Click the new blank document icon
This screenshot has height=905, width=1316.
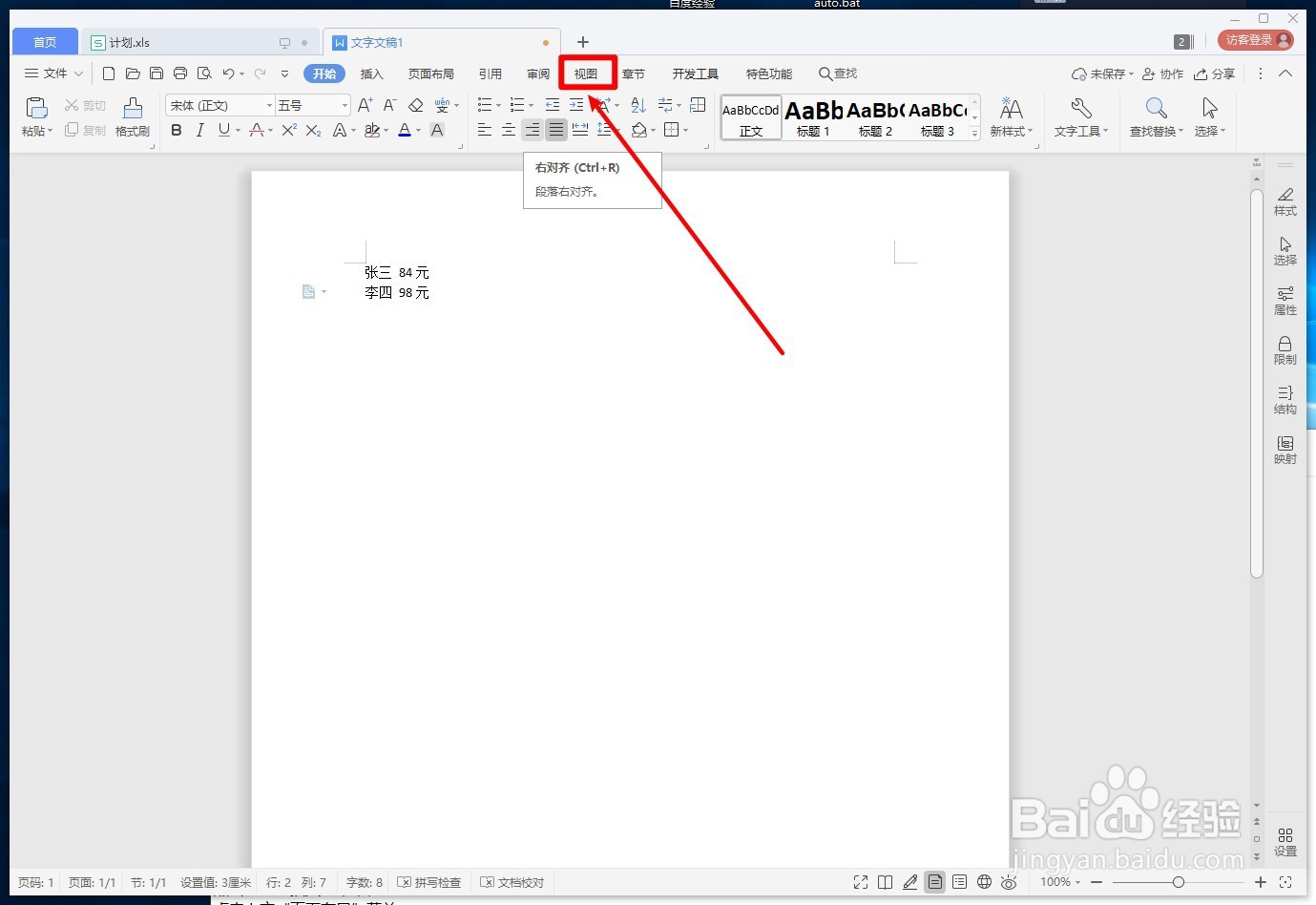(109, 74)
